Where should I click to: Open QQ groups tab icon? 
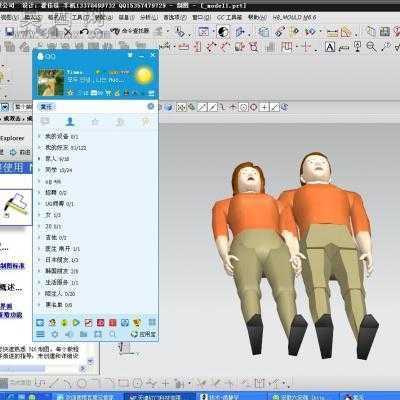click(120, 122)
